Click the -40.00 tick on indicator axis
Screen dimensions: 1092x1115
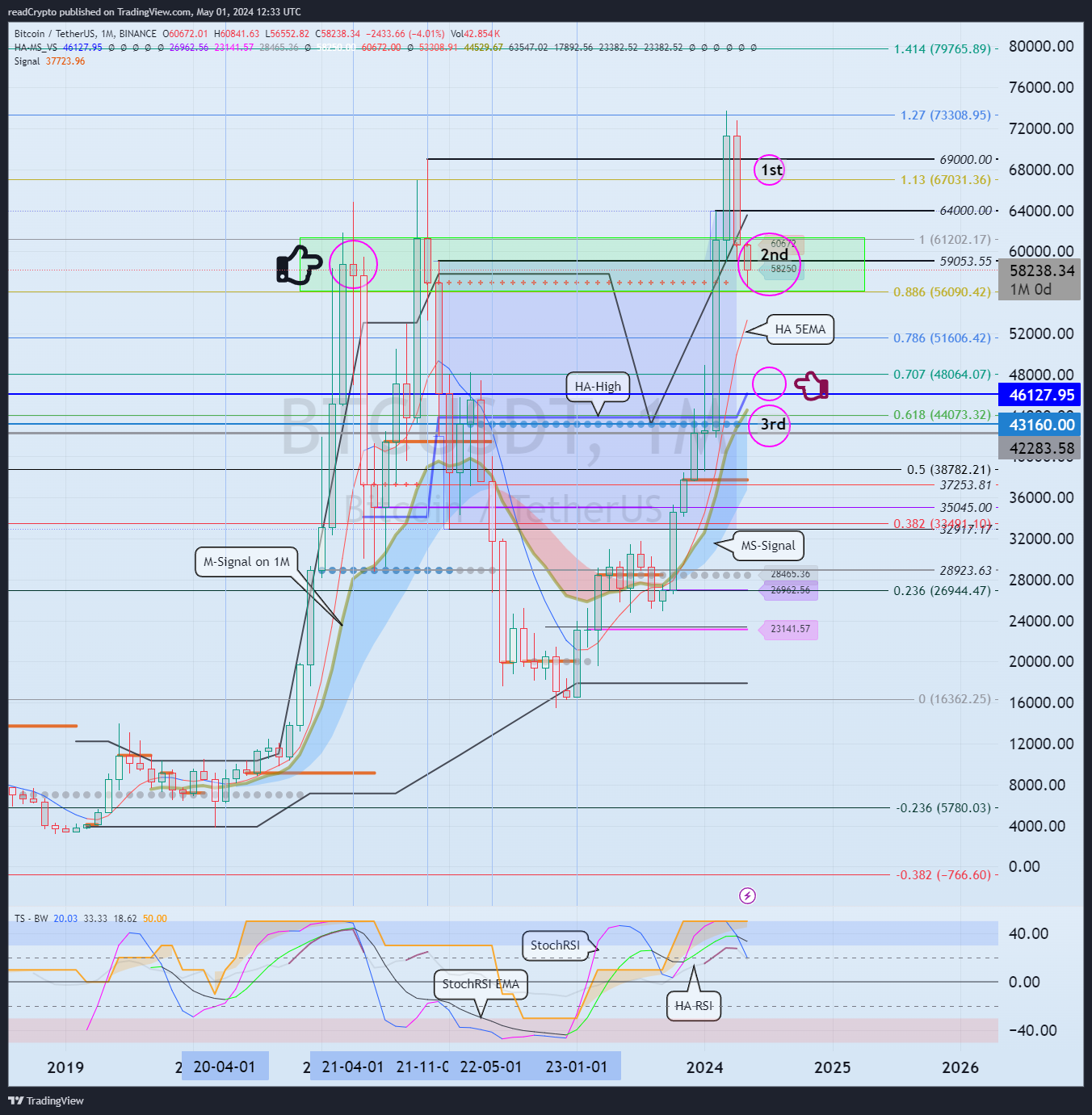[1033, 1030]
